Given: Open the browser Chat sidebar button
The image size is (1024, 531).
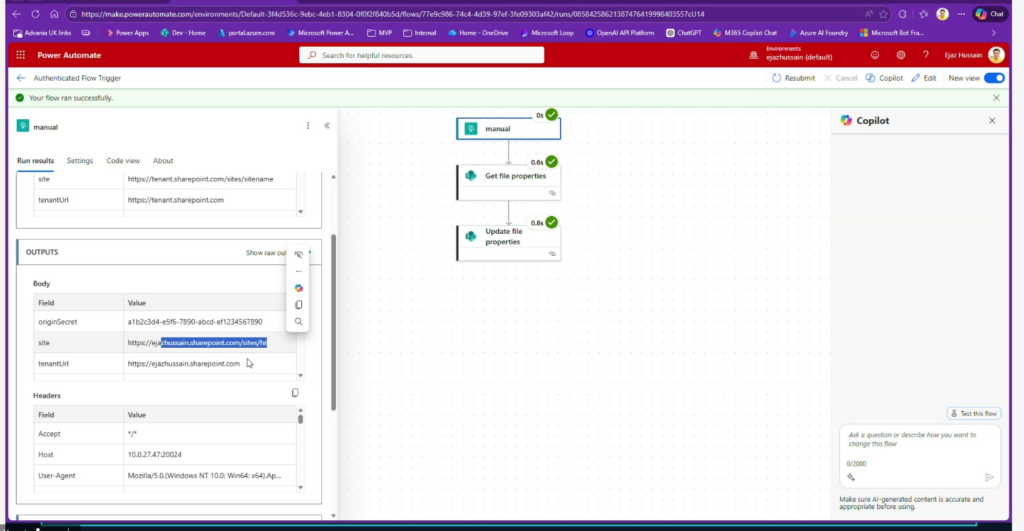Looking at the screenshot, I should pyautogui.click(x=990, y=14).
